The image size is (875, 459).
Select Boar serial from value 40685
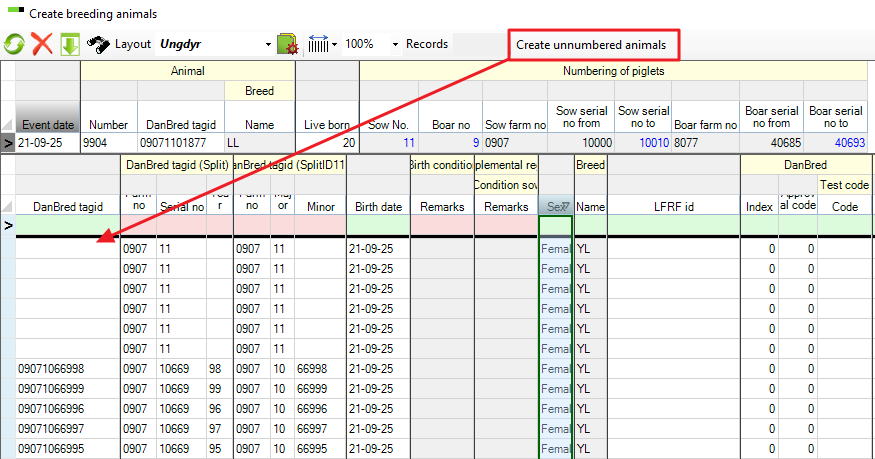tap(771, 143)
